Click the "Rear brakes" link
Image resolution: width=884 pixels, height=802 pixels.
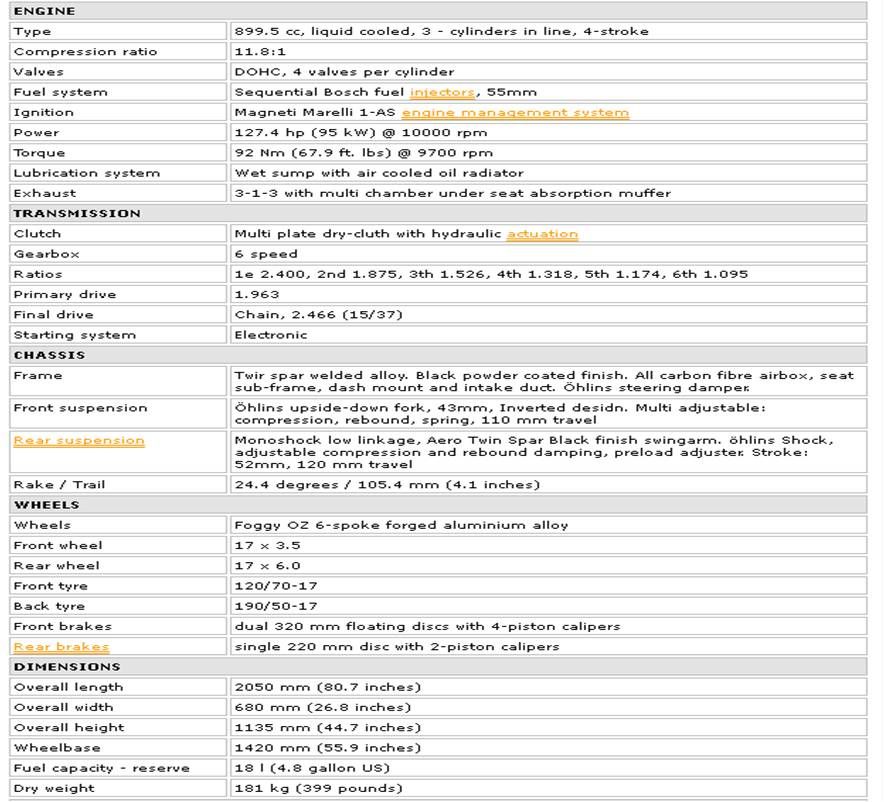pyautogui.click(x=61, y=646)
